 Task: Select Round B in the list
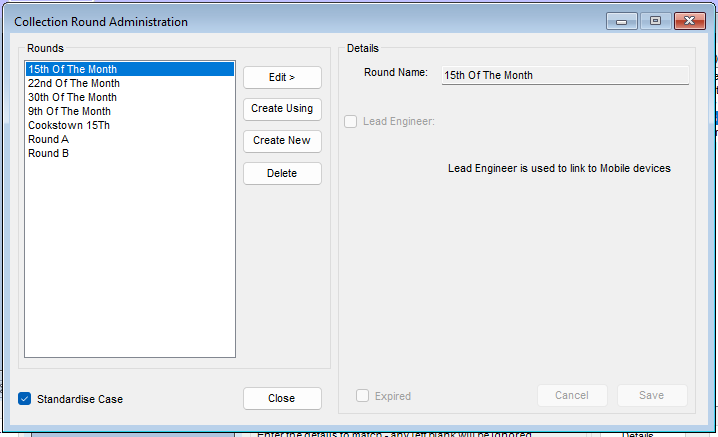point(130,153)
